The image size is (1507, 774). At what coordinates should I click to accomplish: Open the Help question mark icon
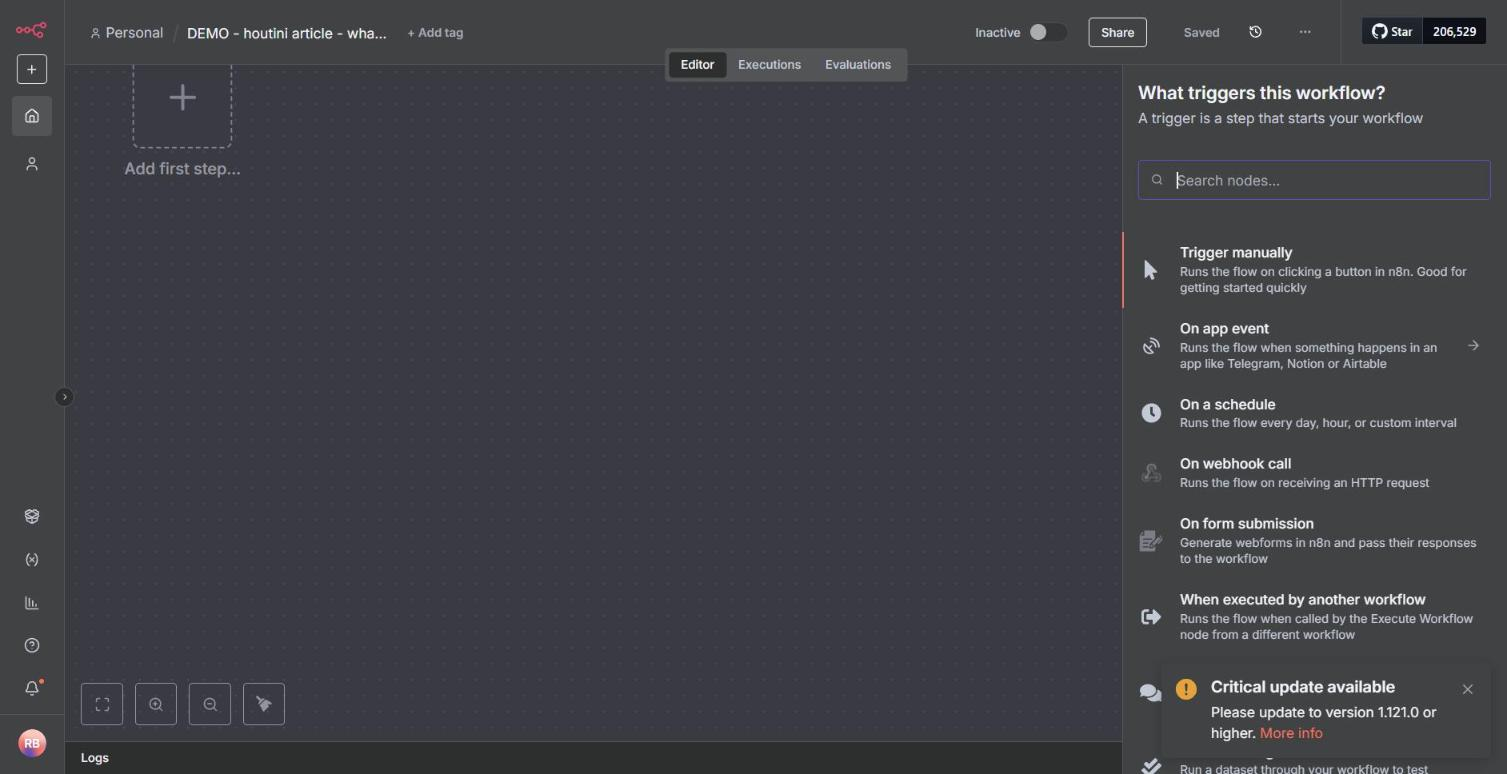[x=32, y=646]
